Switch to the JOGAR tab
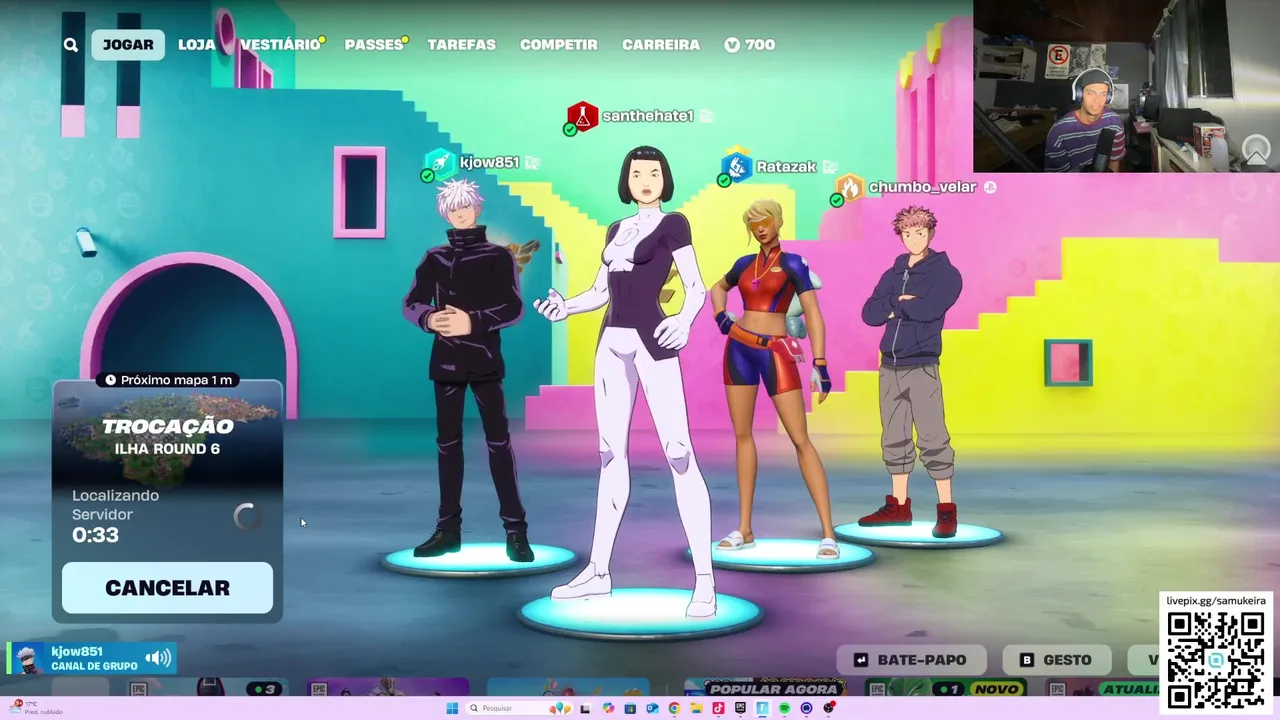The image size is (1280, 720). coord(128,45)
